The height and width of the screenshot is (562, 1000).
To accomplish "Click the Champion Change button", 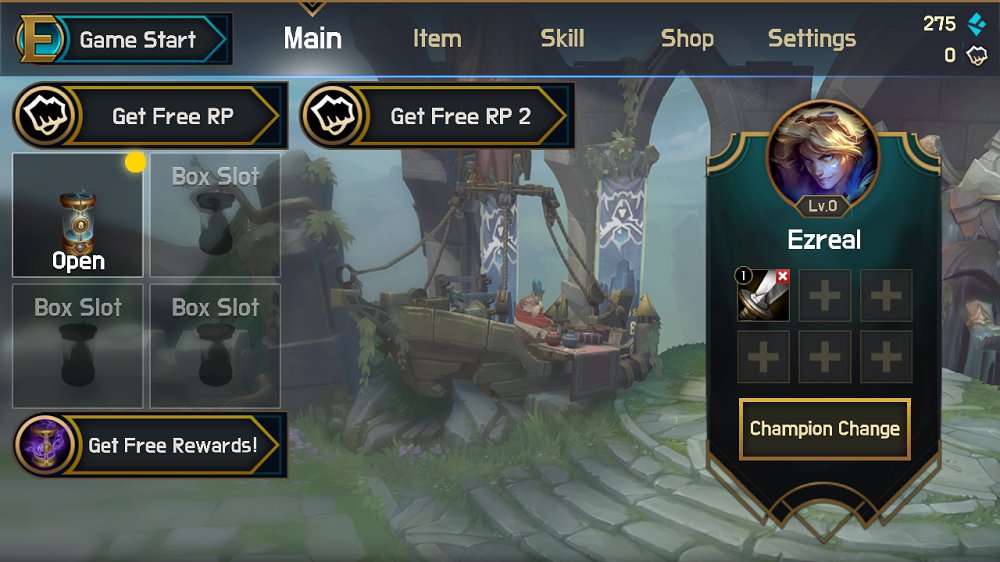I will click(x=825, y=429).
